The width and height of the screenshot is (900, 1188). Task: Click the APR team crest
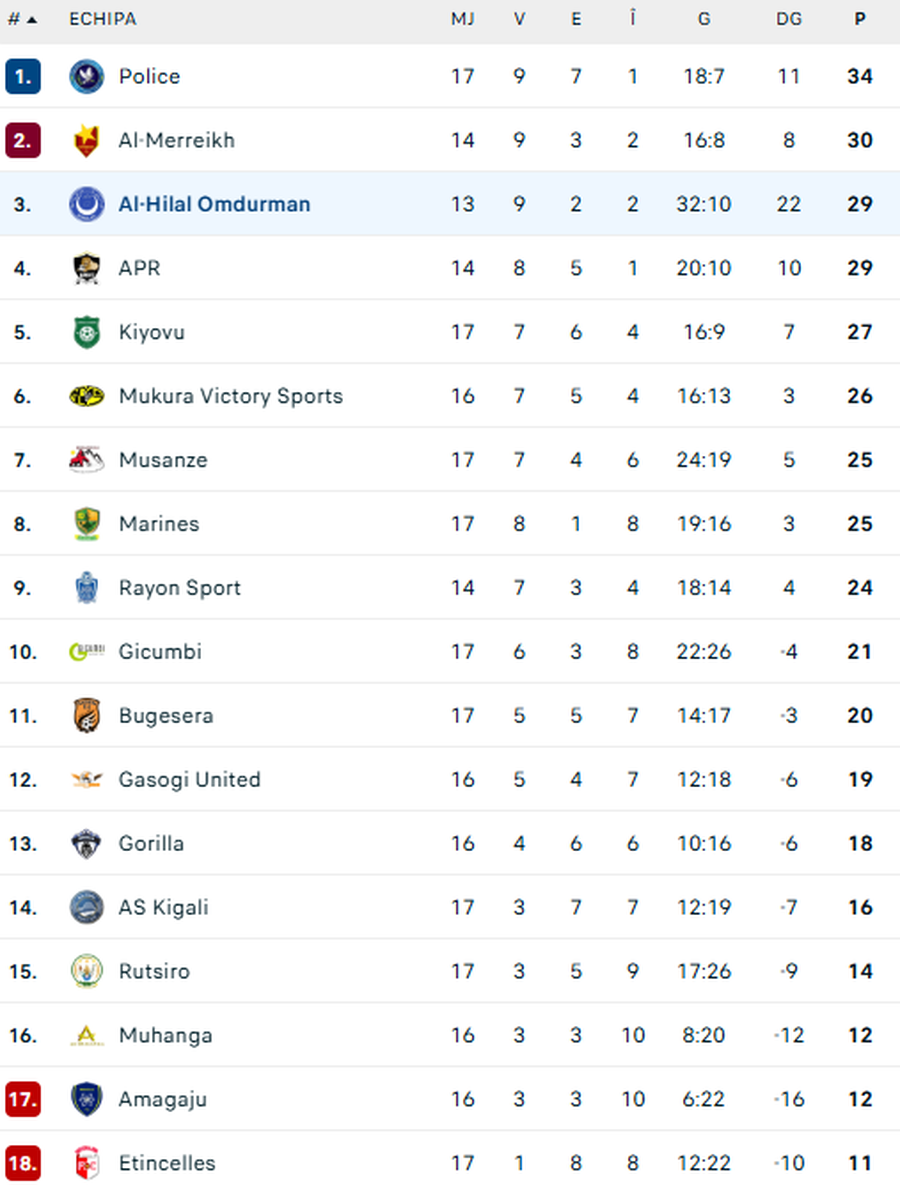[x=87, y=268]
